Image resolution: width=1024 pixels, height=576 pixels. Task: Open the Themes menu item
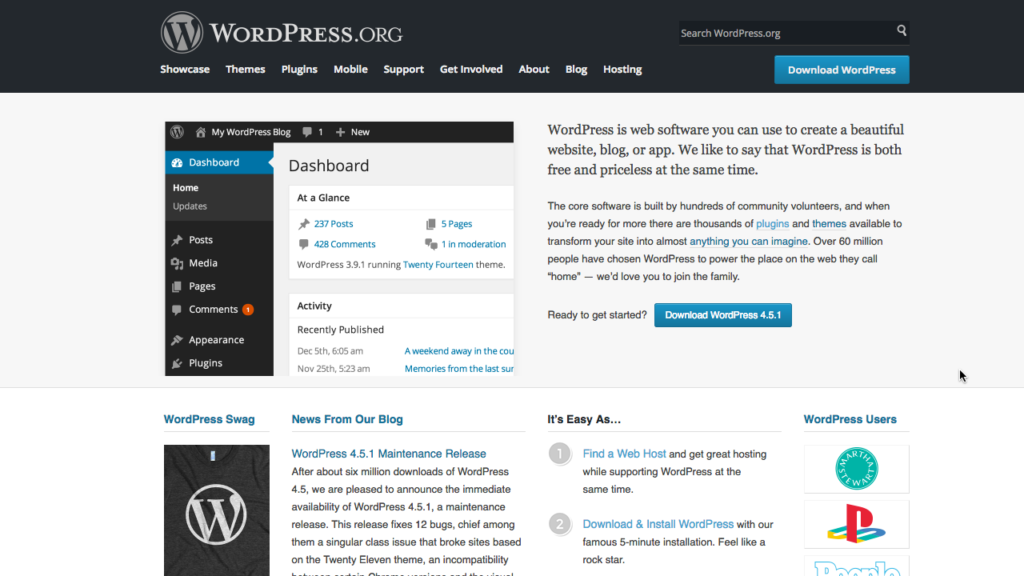click(x=246, y=69)
